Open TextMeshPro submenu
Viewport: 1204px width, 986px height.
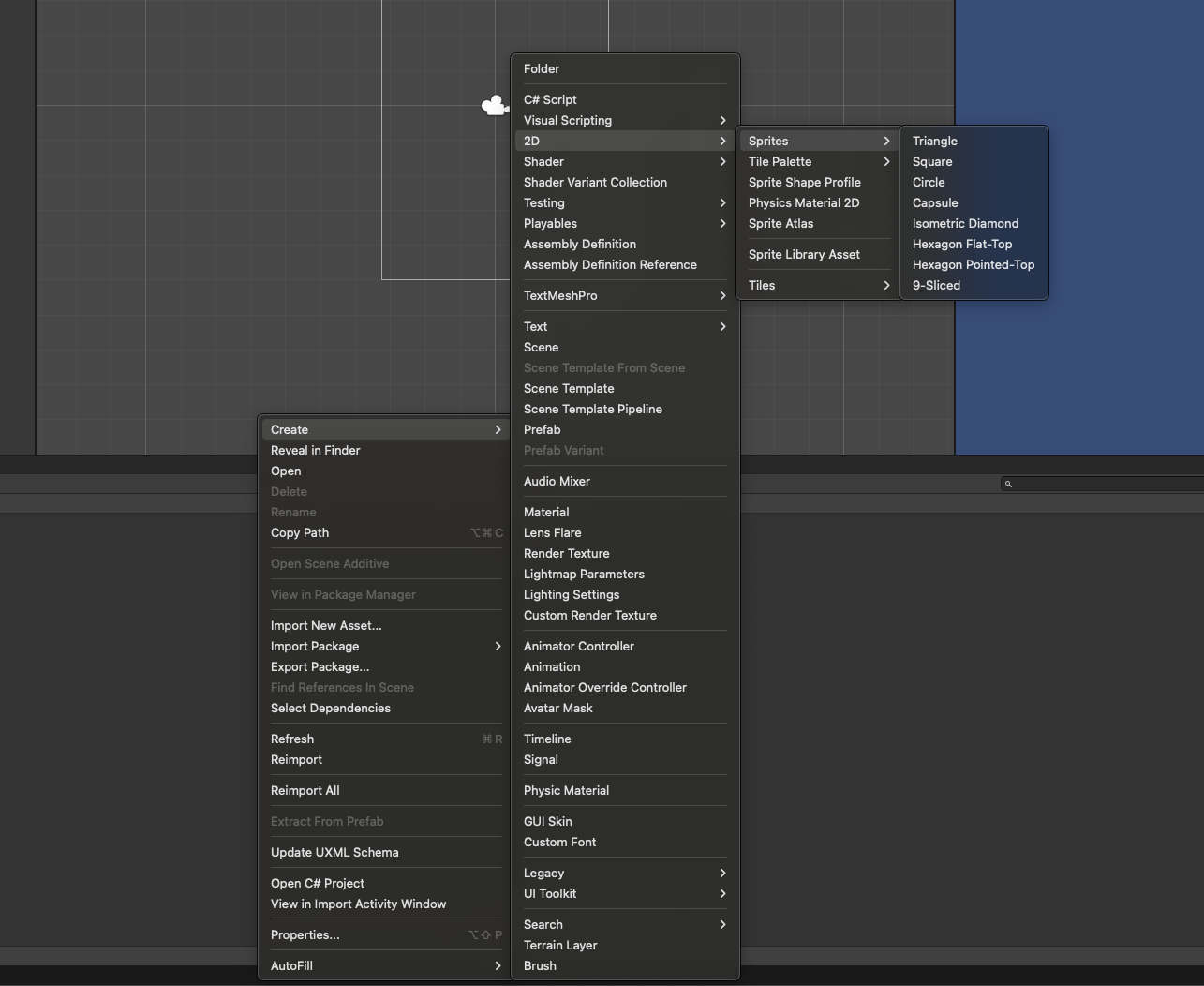pos(625,295)
